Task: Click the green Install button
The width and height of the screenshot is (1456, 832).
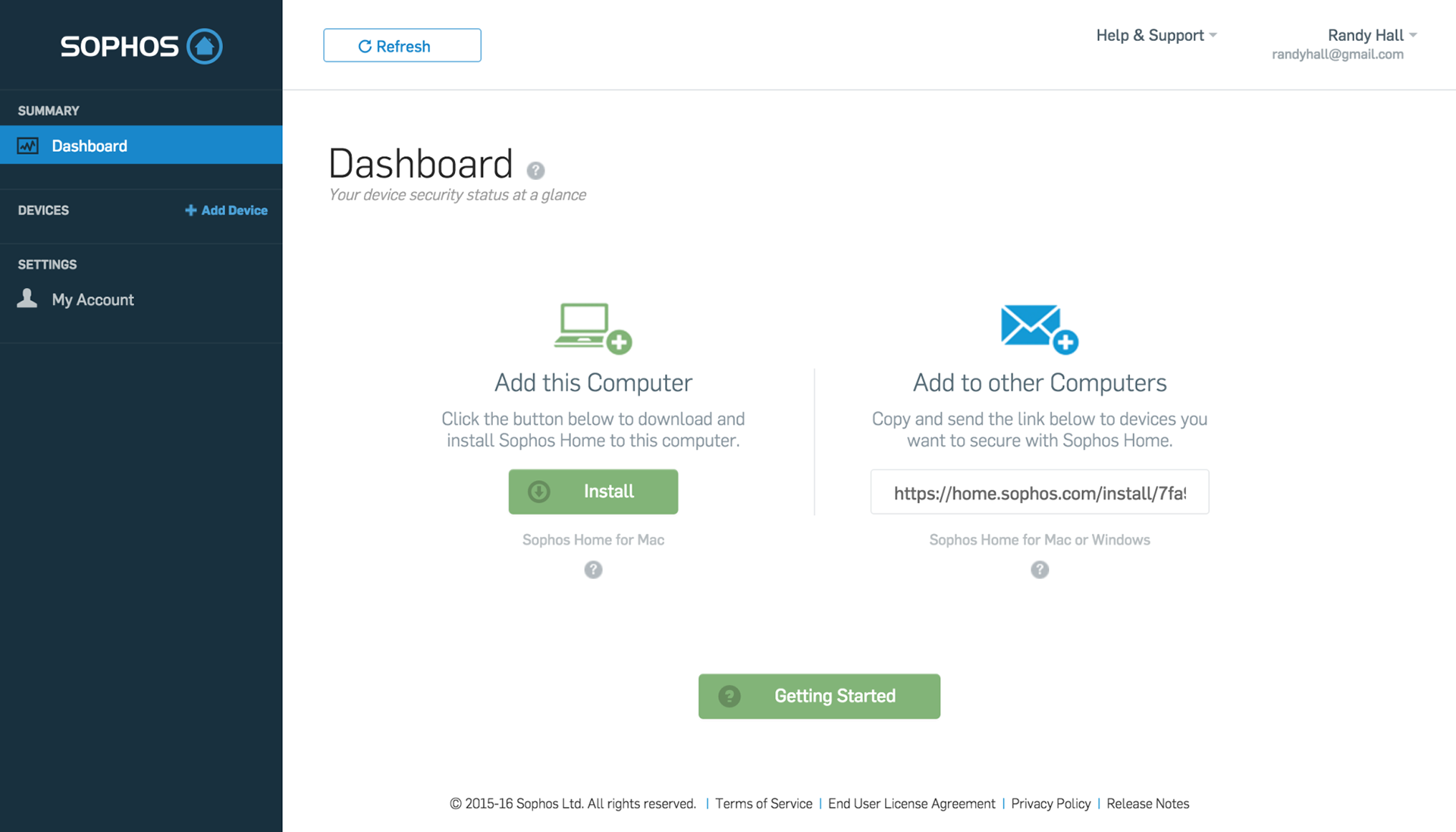Action: click(593, 491)
